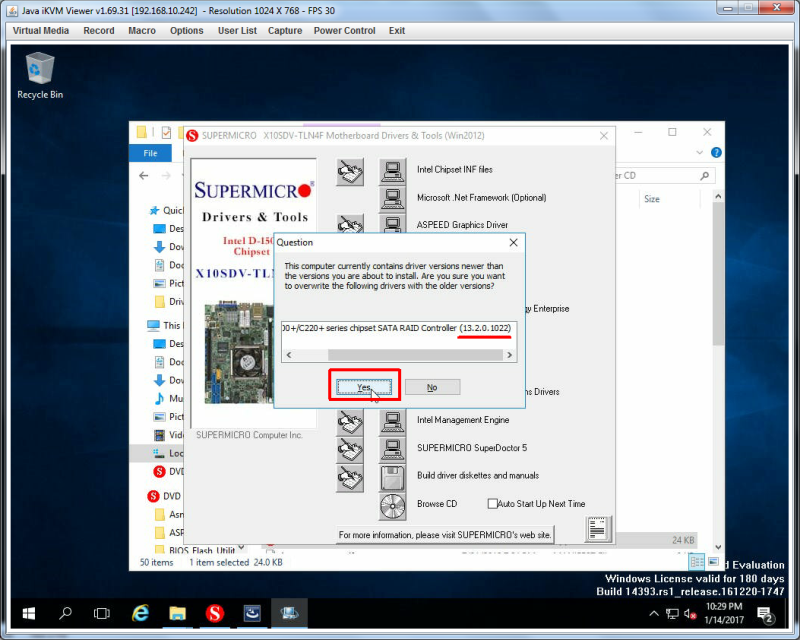
Task: Click the network tray icon
Action: [x=672, y=614]
